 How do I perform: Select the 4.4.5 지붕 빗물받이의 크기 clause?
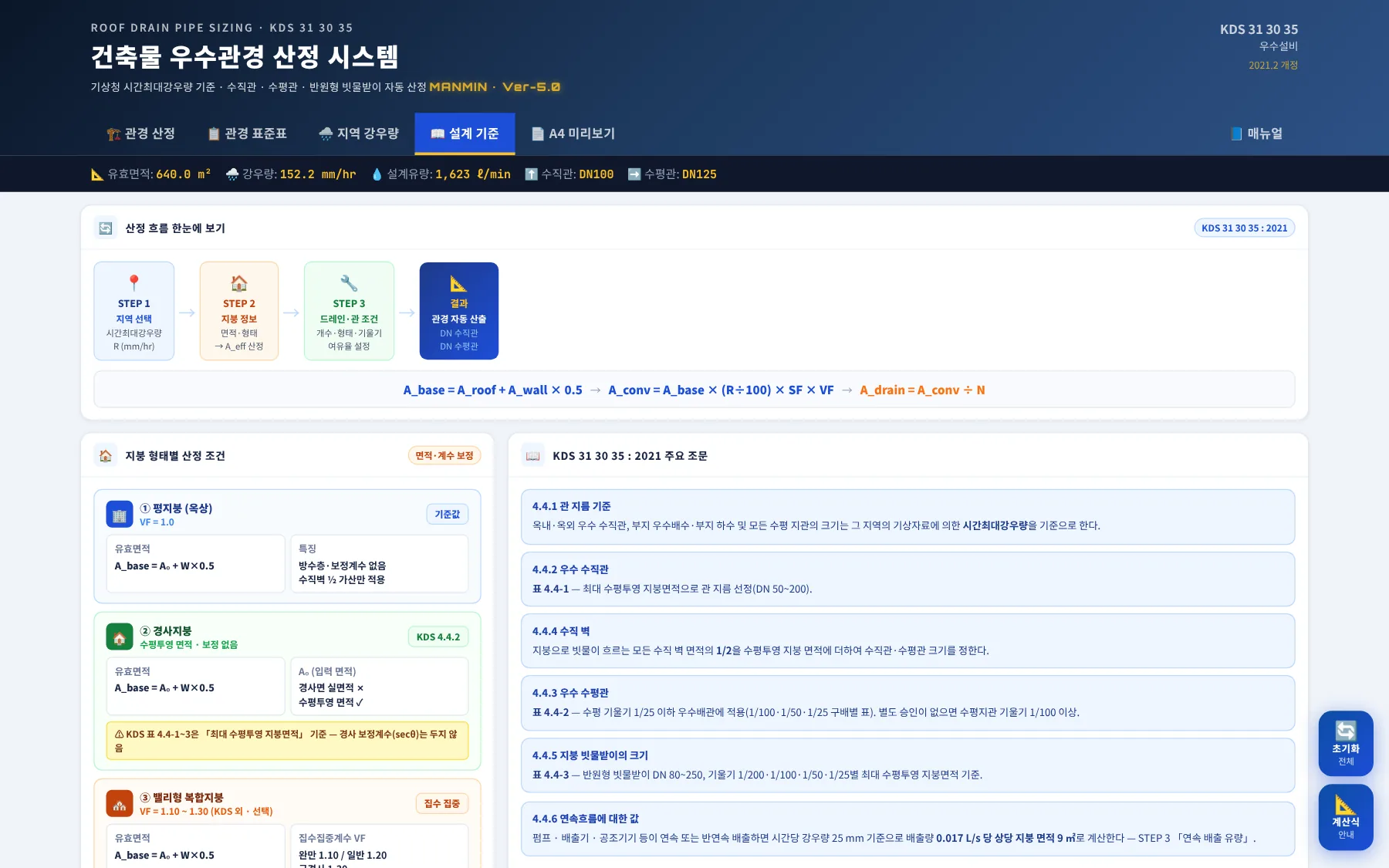coord(907,765)
